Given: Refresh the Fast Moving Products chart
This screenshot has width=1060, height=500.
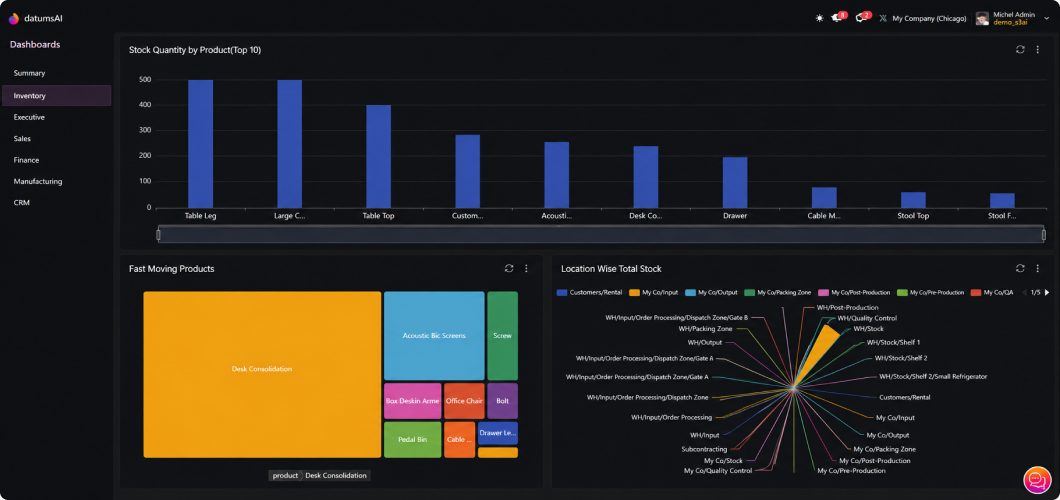Looking at the screenshot, I should click(509, 268).
